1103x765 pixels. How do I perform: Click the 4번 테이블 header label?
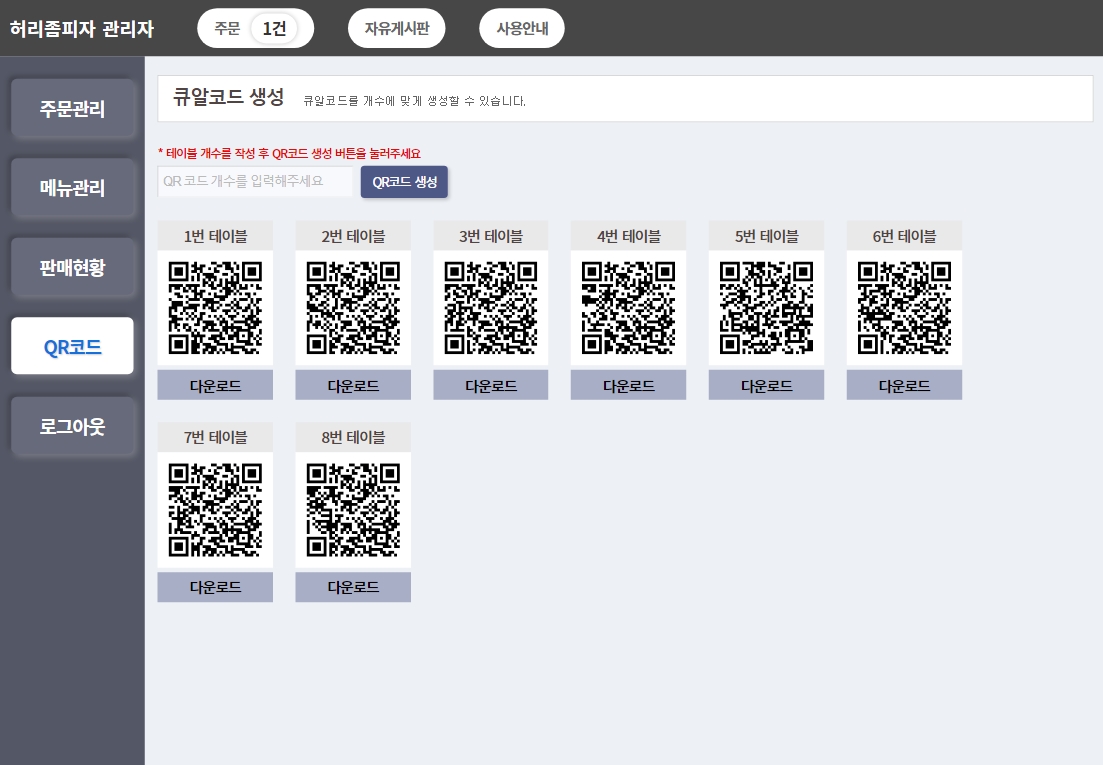[628, 235]
